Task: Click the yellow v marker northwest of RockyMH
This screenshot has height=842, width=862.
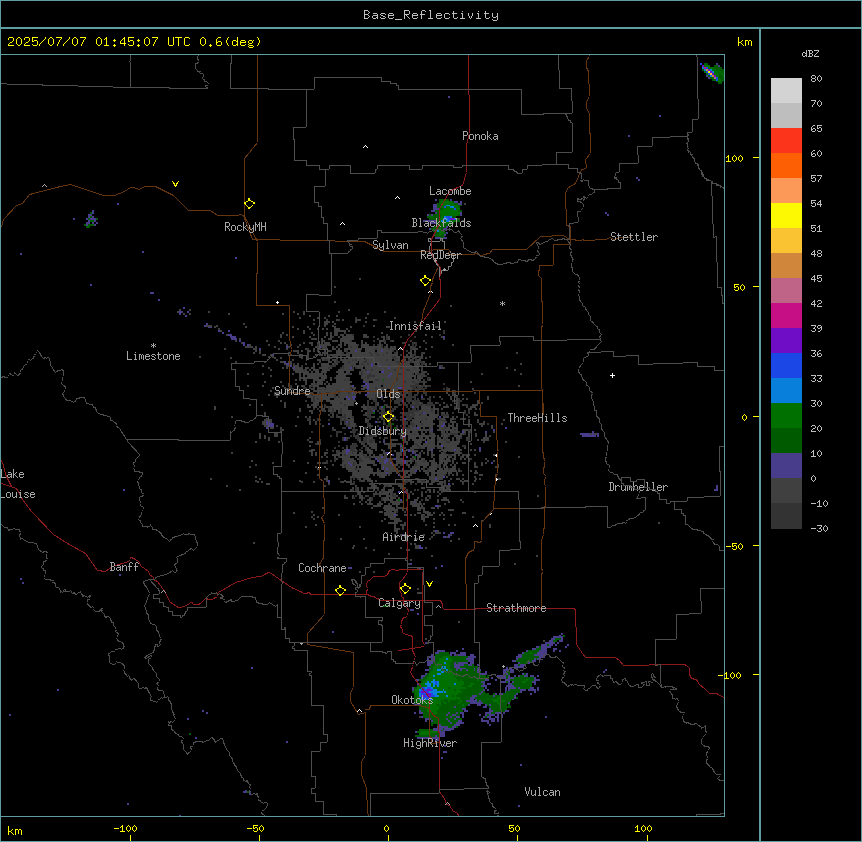Action: click(175, 184)
